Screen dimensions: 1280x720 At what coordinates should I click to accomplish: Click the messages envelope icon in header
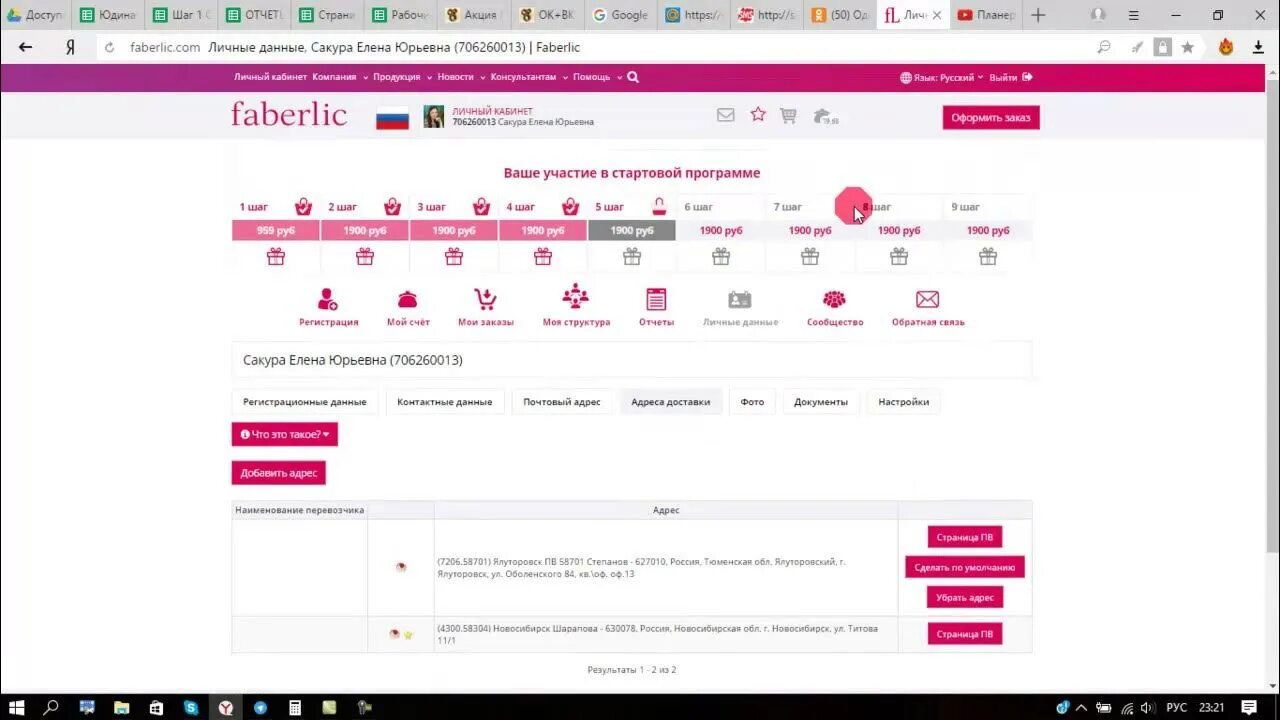pyautogui.click(x=726, y=115)
